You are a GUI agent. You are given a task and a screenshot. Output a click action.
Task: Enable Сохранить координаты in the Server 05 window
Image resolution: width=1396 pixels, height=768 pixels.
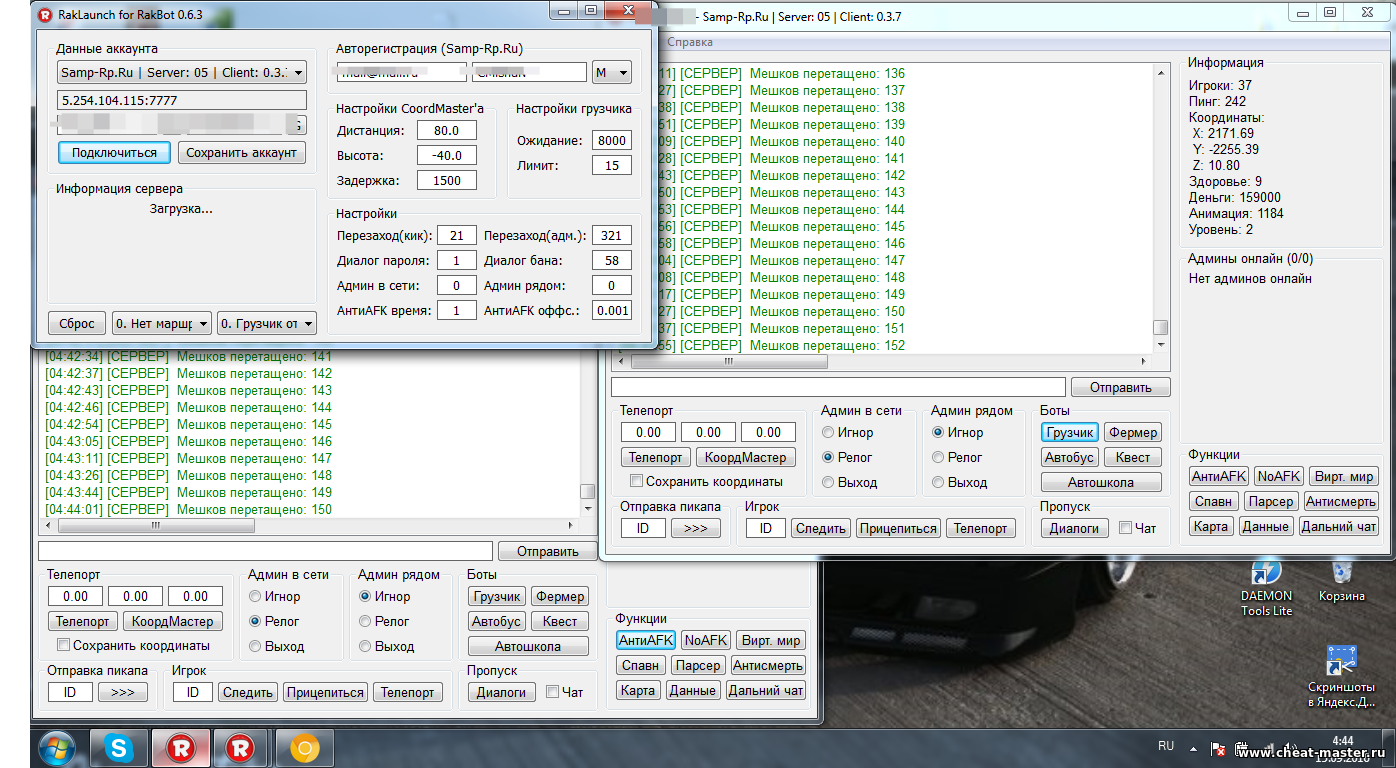coord(636,482)
